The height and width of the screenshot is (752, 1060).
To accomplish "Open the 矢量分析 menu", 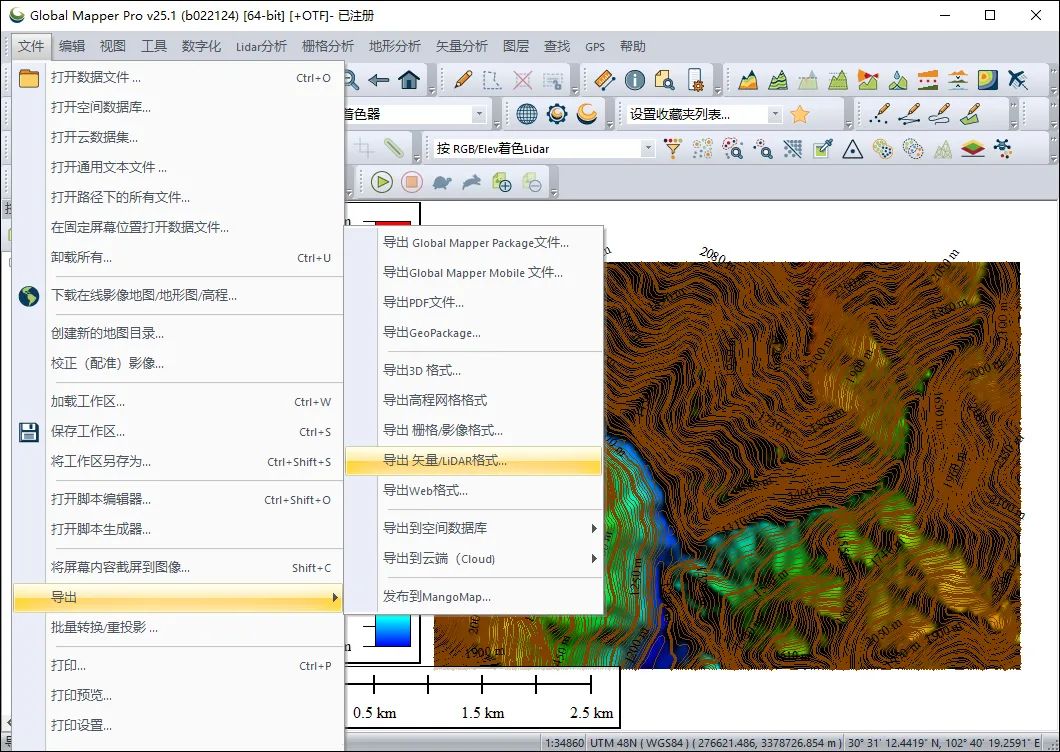I will pos(462,46).
